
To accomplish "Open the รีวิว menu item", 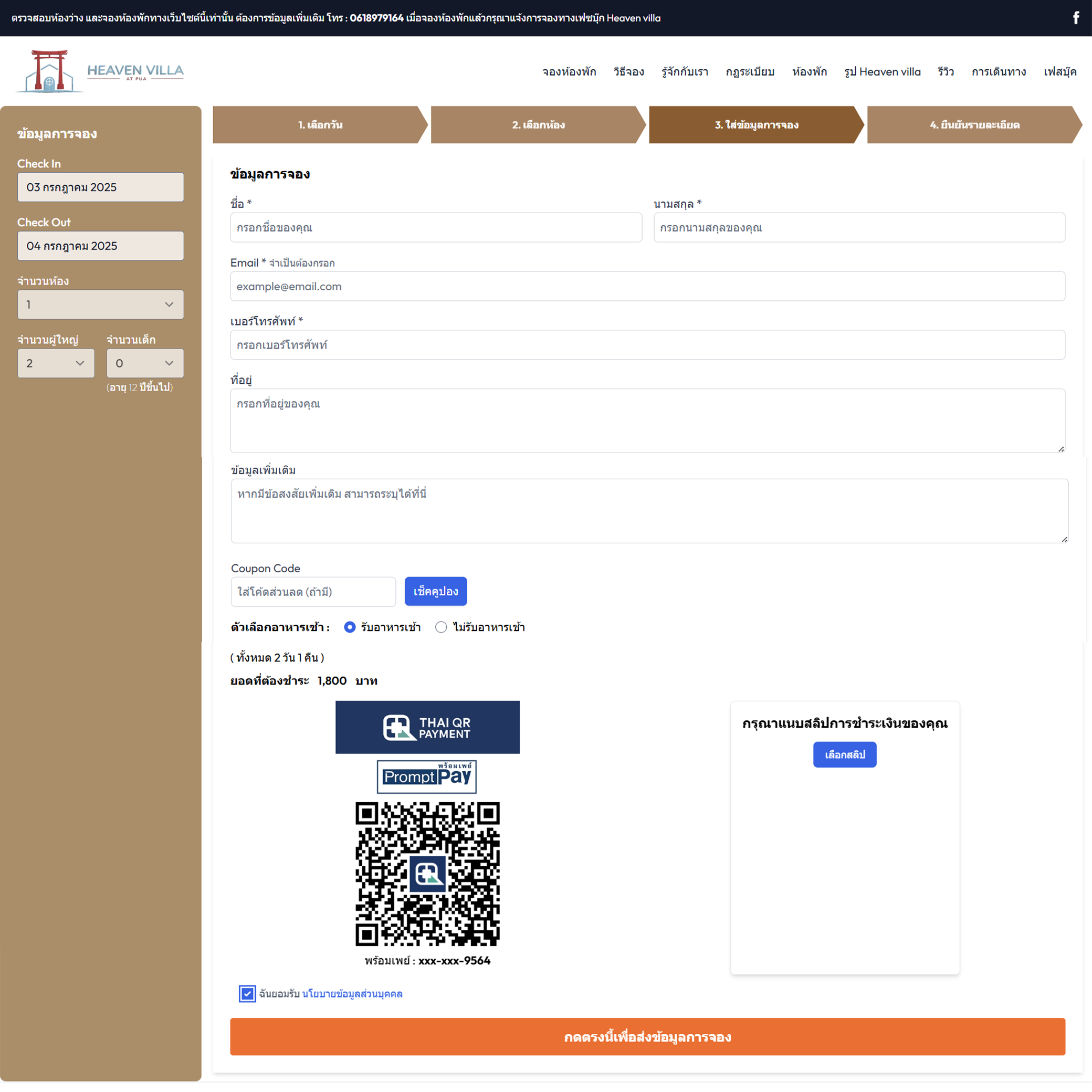I will [x=946, y=72].
